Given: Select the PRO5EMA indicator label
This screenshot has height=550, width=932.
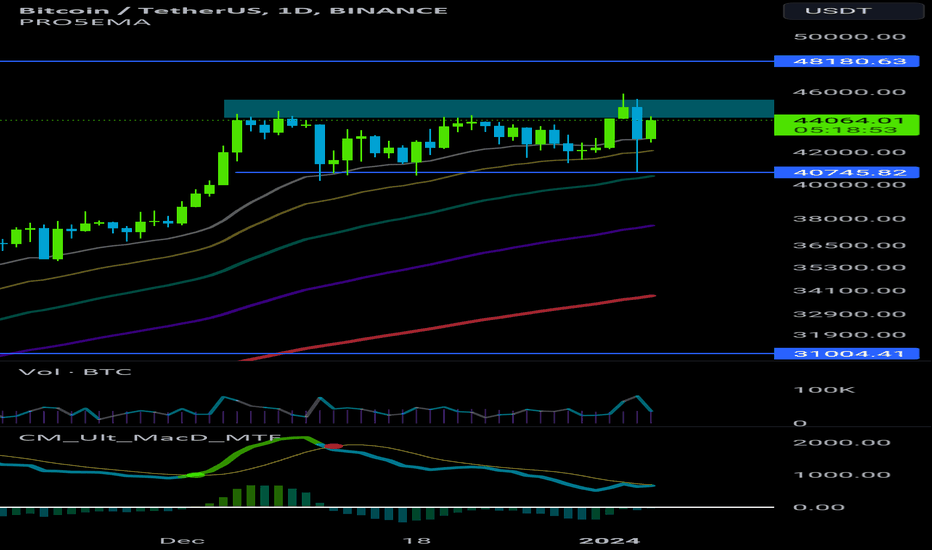Looking at the screenshot, I should tap(85, 23).
